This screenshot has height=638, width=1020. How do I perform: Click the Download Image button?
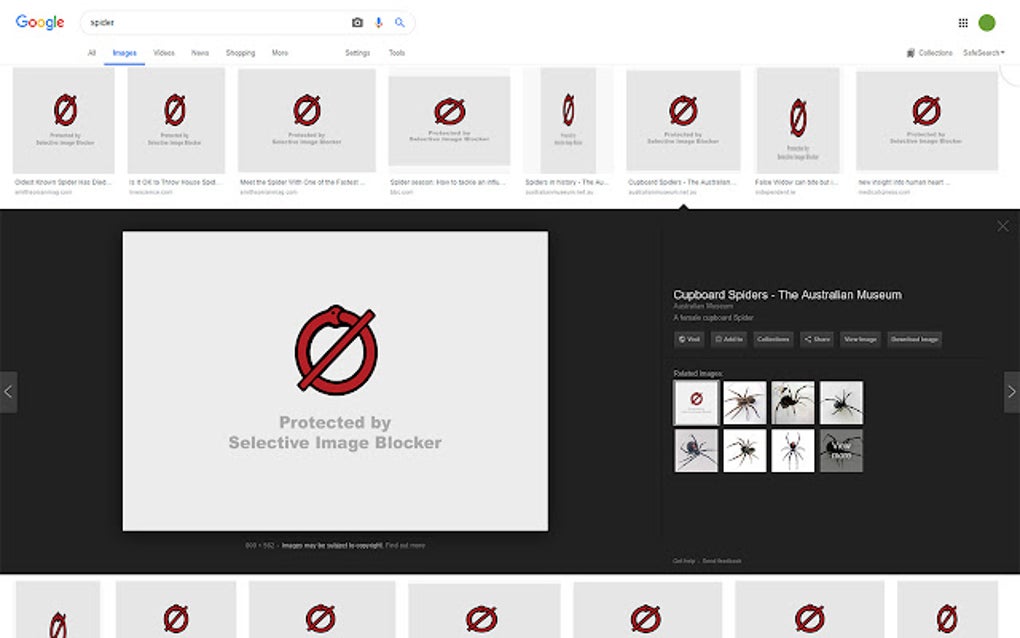(913, 339)
